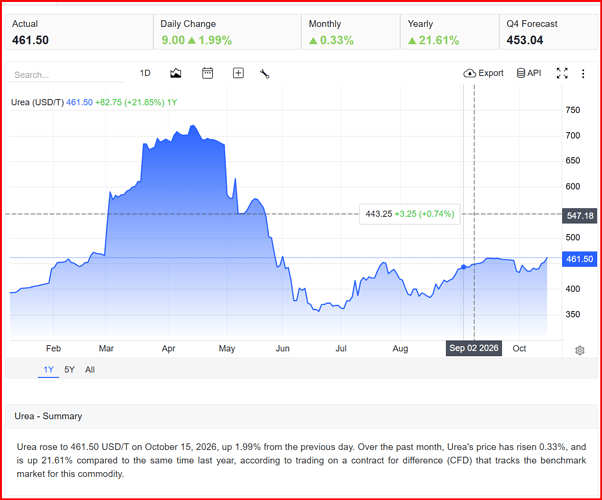Click the 350 price axis label
602x500 pixels.
click(x=572, y=315)
